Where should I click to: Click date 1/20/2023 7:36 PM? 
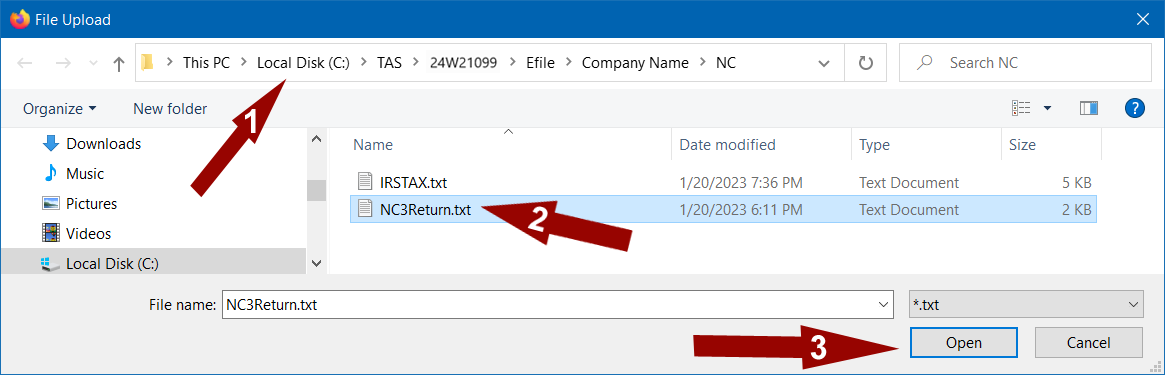point(741,182)
